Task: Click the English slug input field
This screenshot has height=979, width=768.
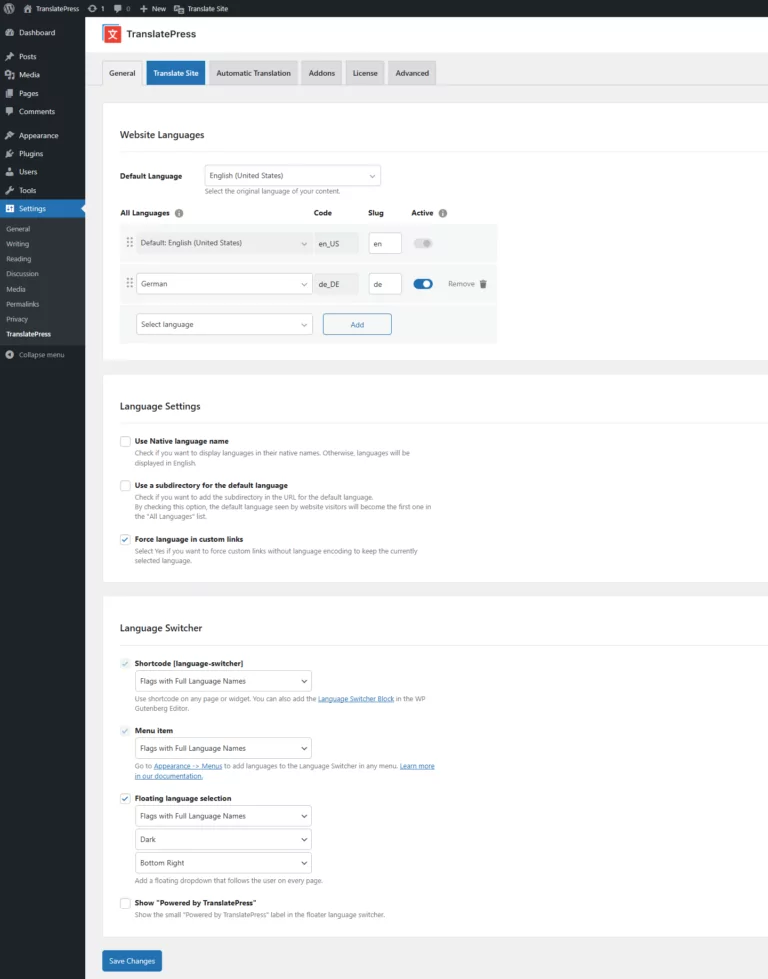Action: click(385, 244)
